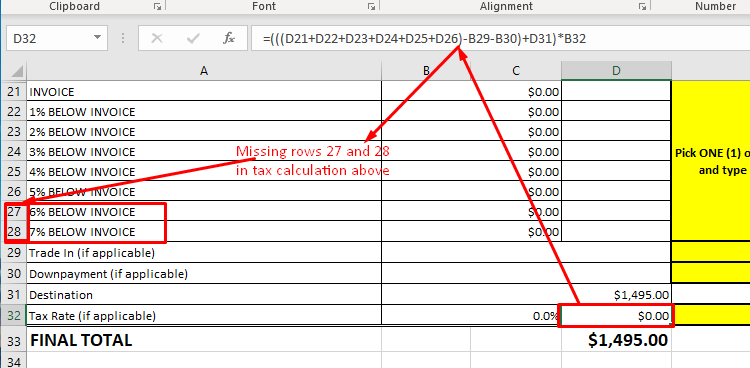
Task: Click the Cancel X formula button
Action: [156, 38]
